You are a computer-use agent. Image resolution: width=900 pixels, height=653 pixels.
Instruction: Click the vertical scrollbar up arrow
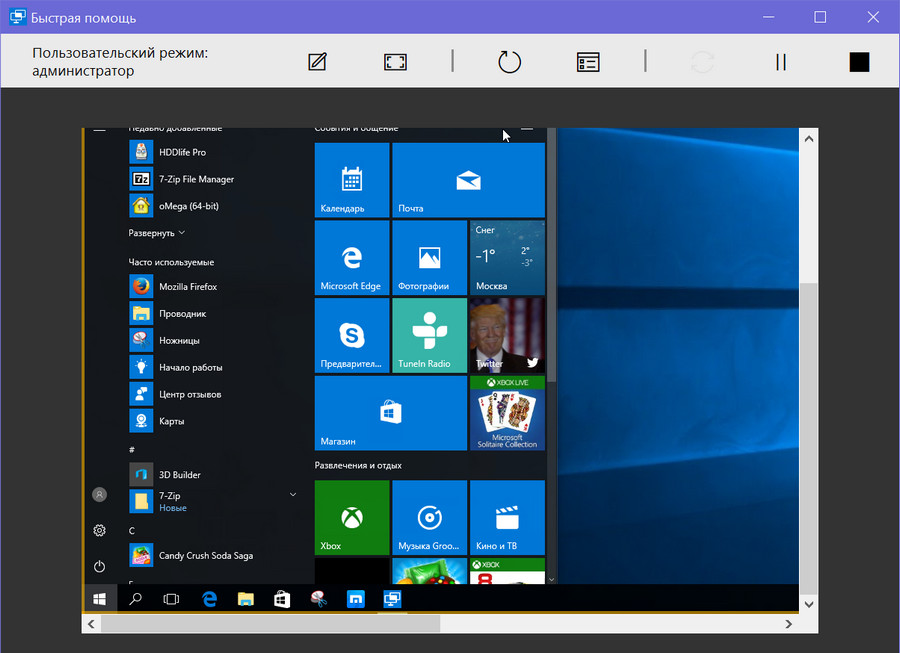tap(809, 138)
